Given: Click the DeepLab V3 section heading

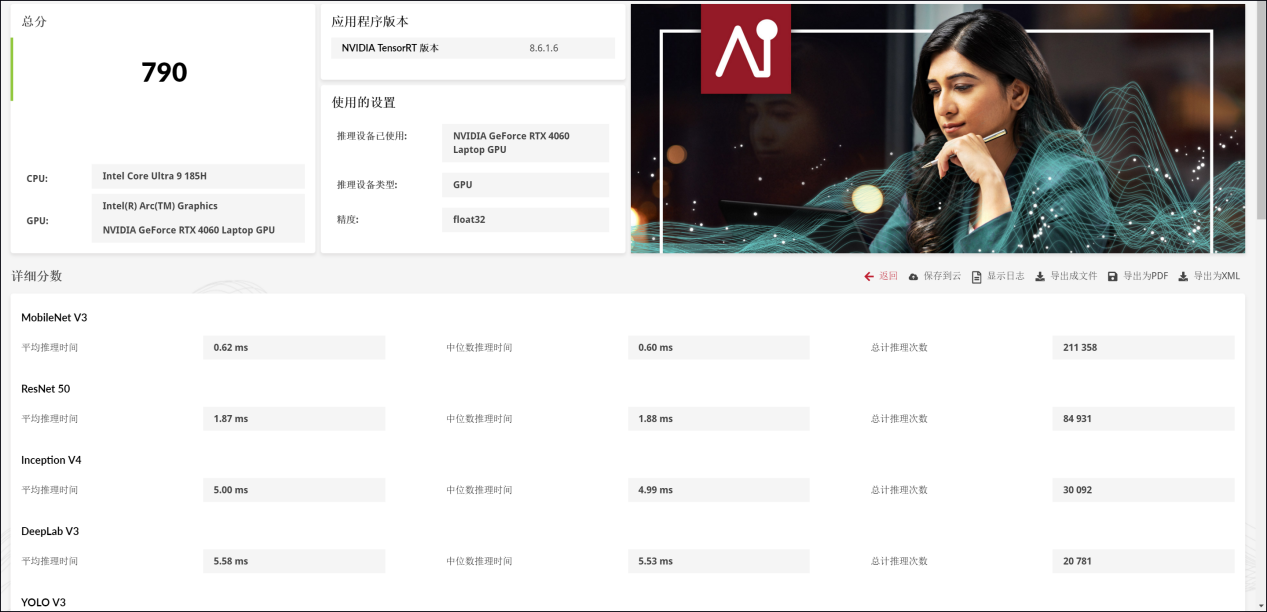Looking at the screenshot, I should click(50, 531).
